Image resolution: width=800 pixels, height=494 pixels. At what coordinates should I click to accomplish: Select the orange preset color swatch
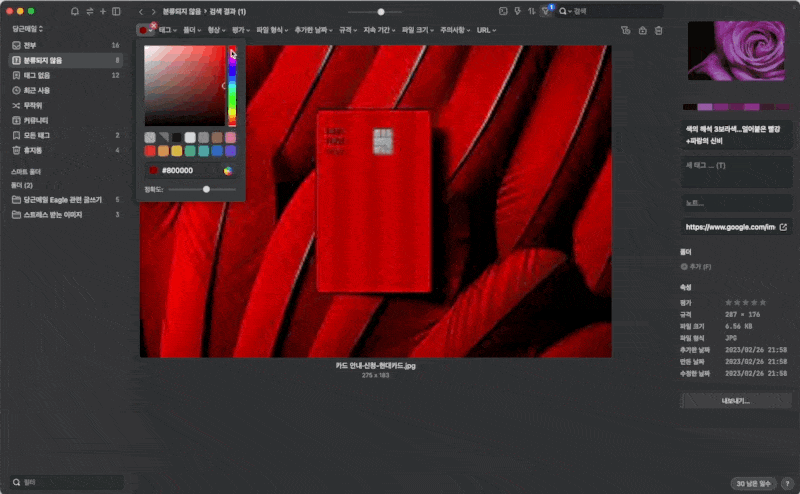point(163,151)
